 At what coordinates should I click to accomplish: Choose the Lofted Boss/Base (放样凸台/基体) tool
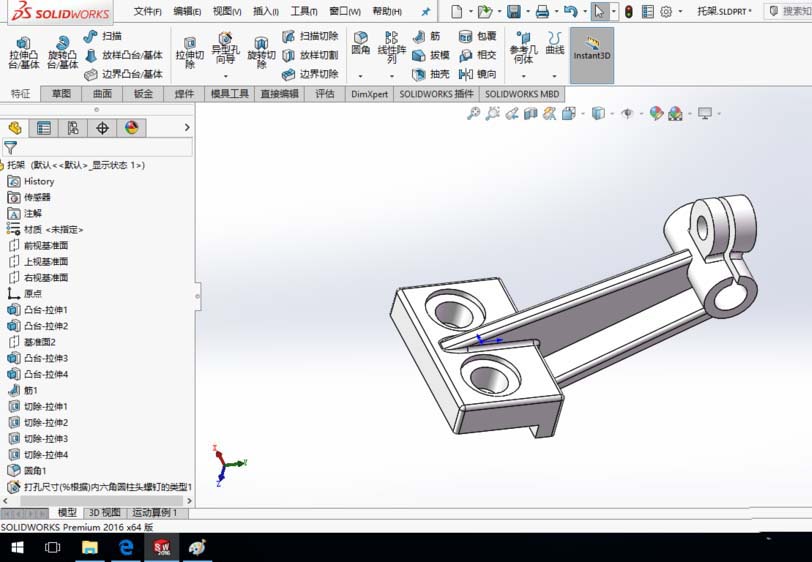tap(123, 55)
